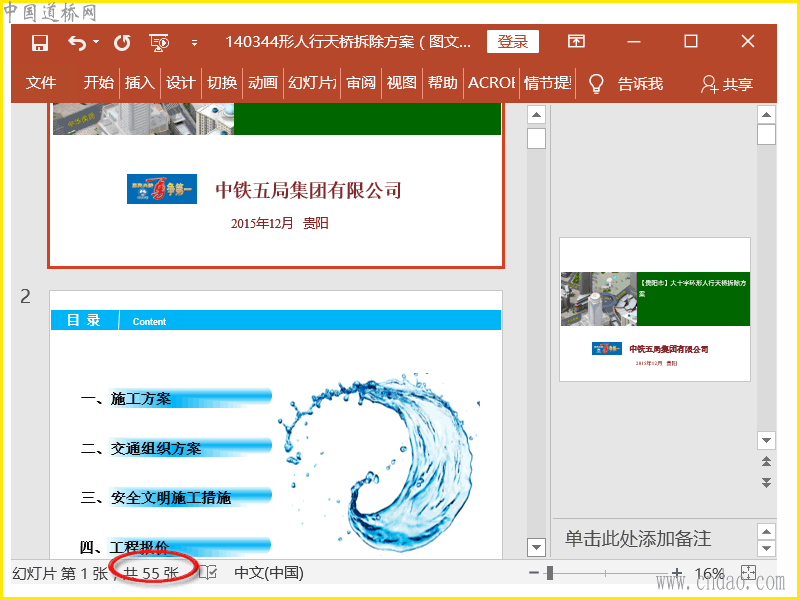Minimize the PowerPoint window

634,41
